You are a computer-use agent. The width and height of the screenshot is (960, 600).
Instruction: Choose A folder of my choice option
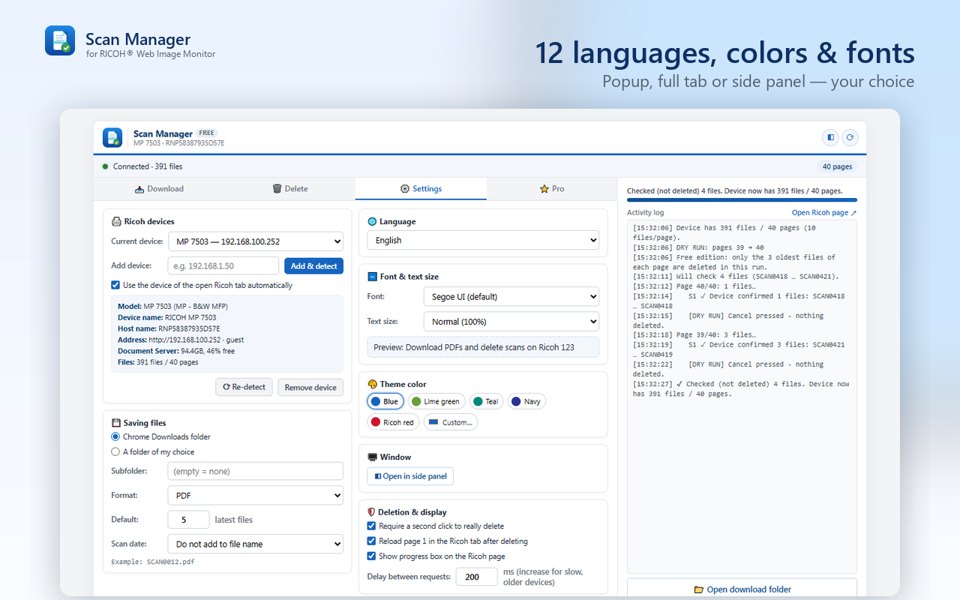tap(115, 452)
